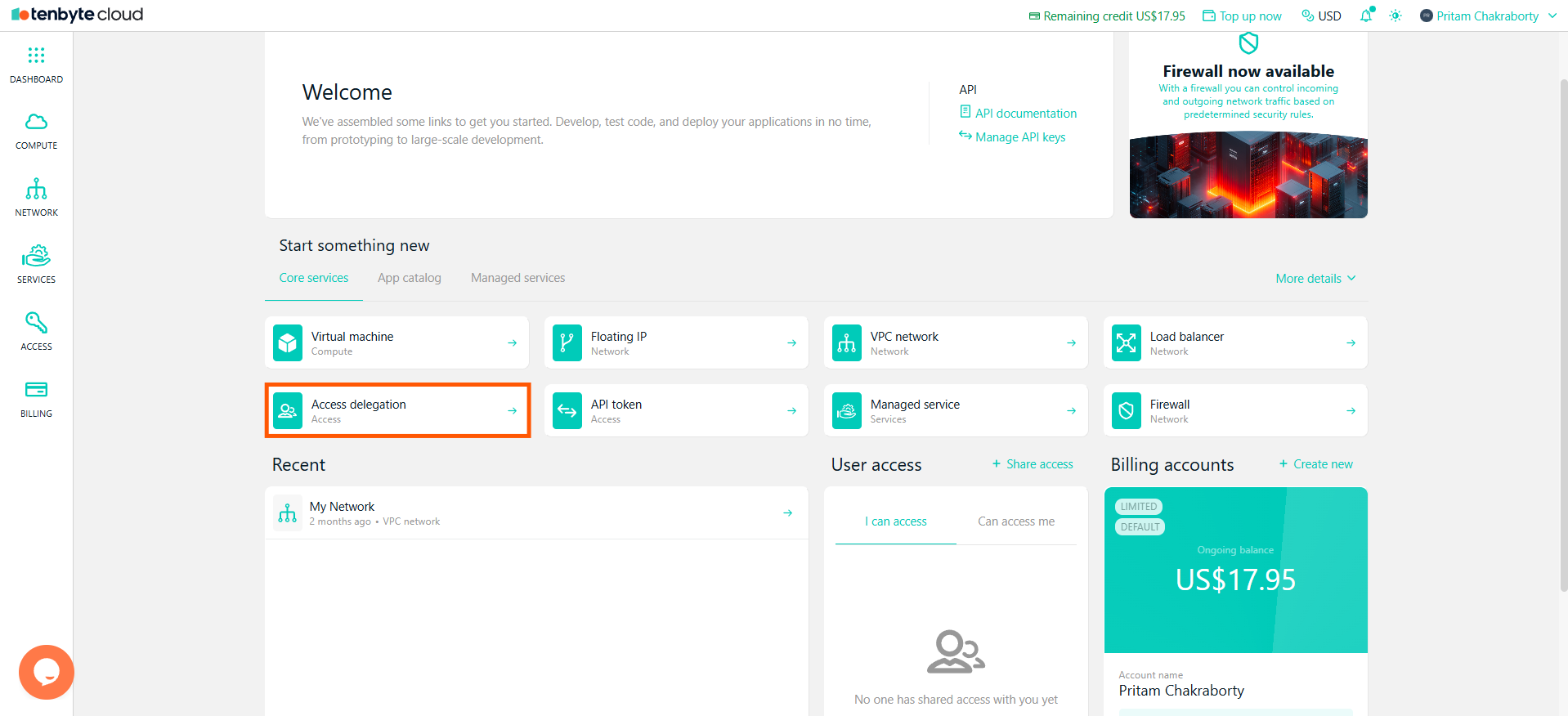Open the Dashboard sidebar icon
1568x716 pixels.
pyautogui.click(x=36, y=56)
